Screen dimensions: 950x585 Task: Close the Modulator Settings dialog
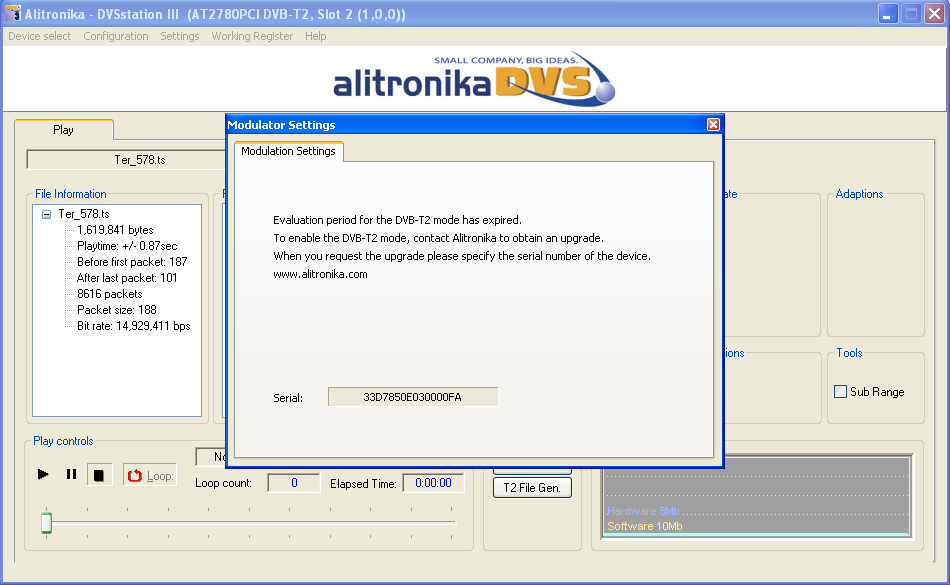click(x=713, y=124)
